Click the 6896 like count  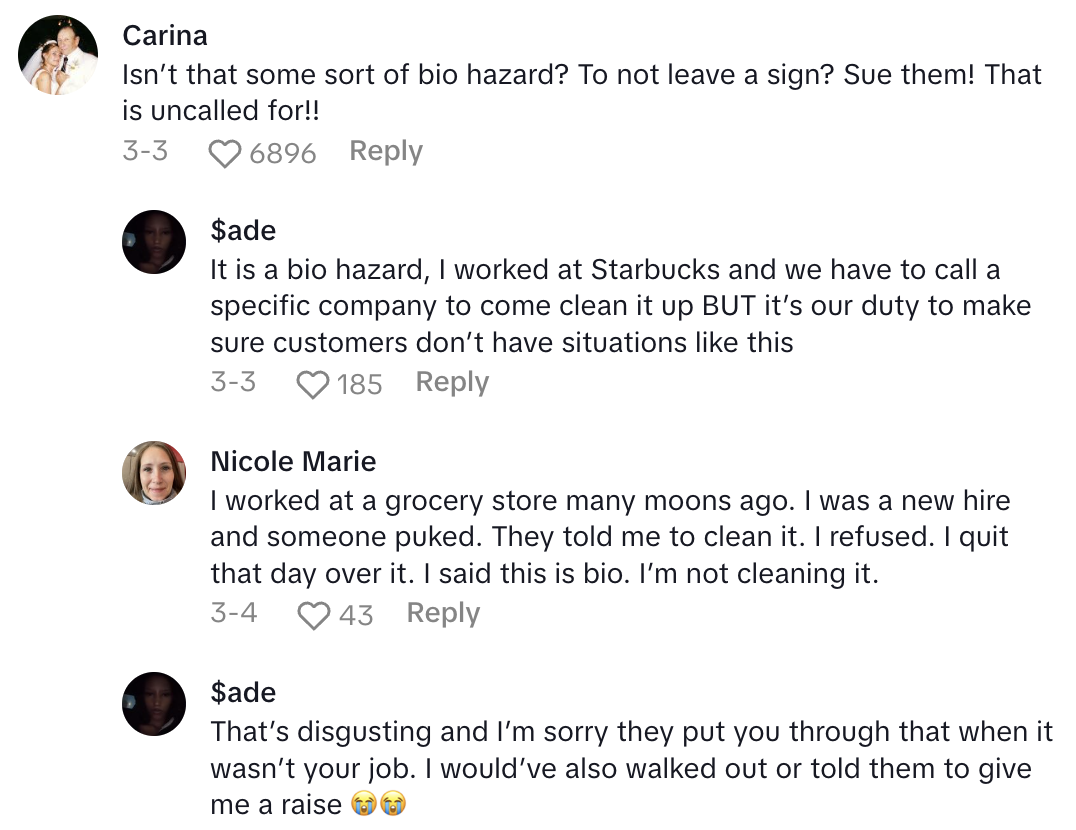(x=283, y=154)
